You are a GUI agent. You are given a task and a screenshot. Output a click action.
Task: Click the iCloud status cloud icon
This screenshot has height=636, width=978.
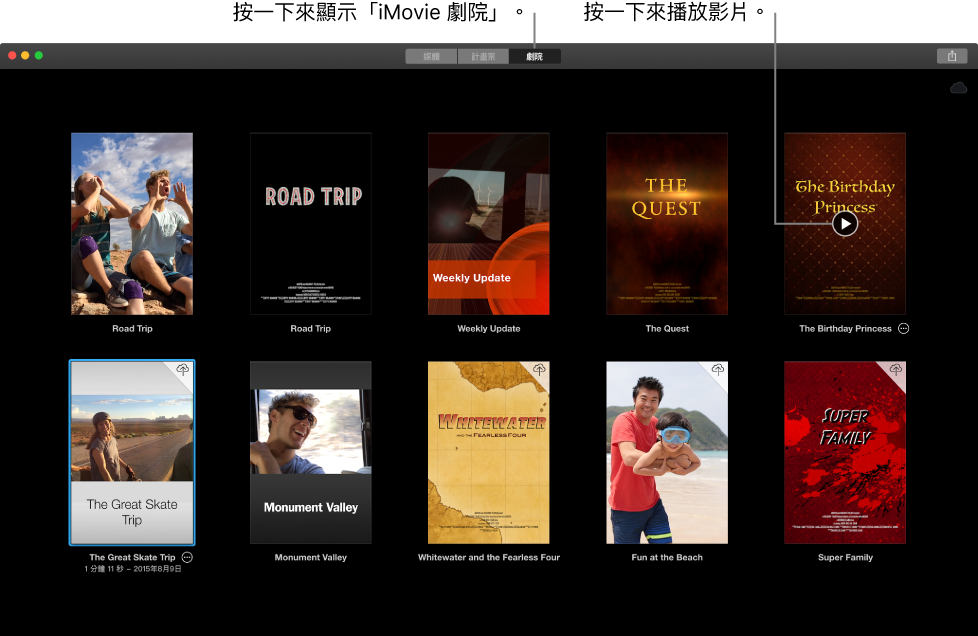click(x=958, y=88)
